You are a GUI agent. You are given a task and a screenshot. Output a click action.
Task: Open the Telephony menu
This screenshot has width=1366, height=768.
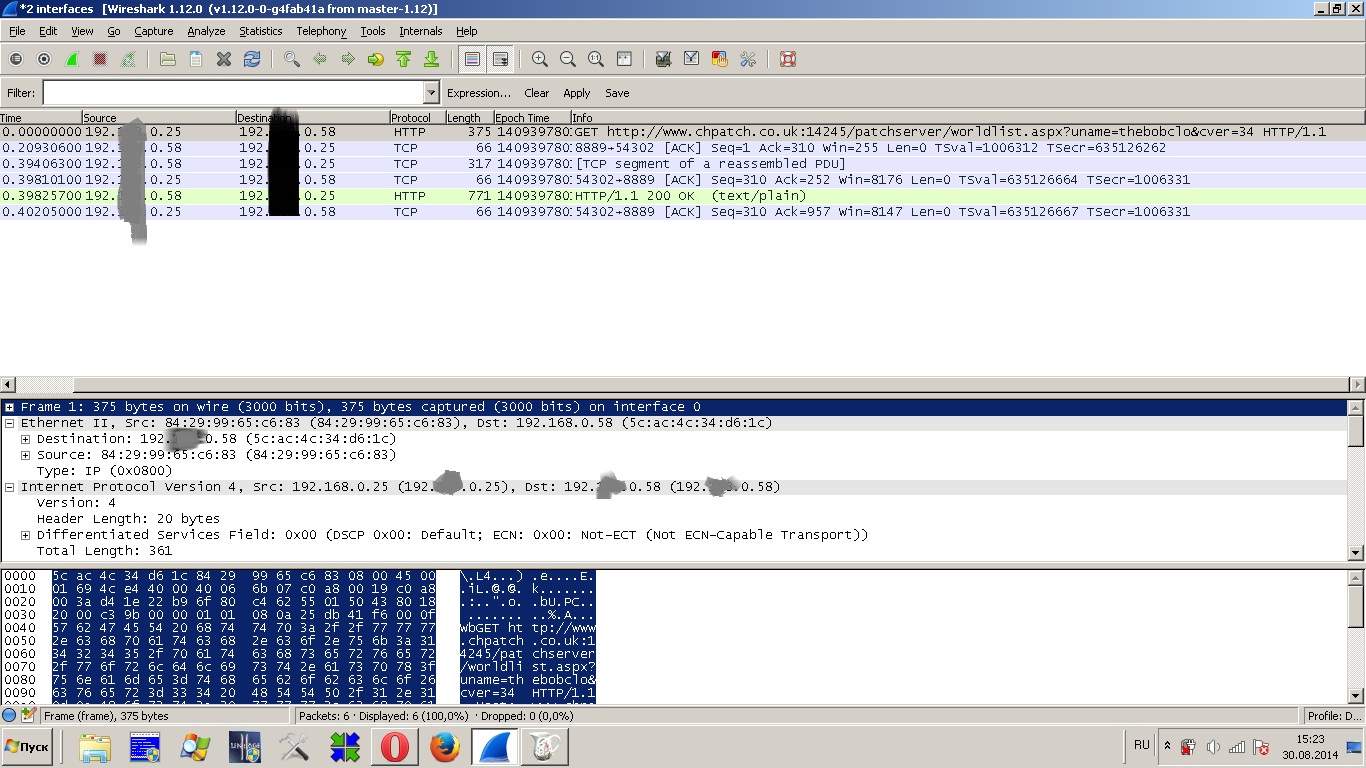pos(321,31)
